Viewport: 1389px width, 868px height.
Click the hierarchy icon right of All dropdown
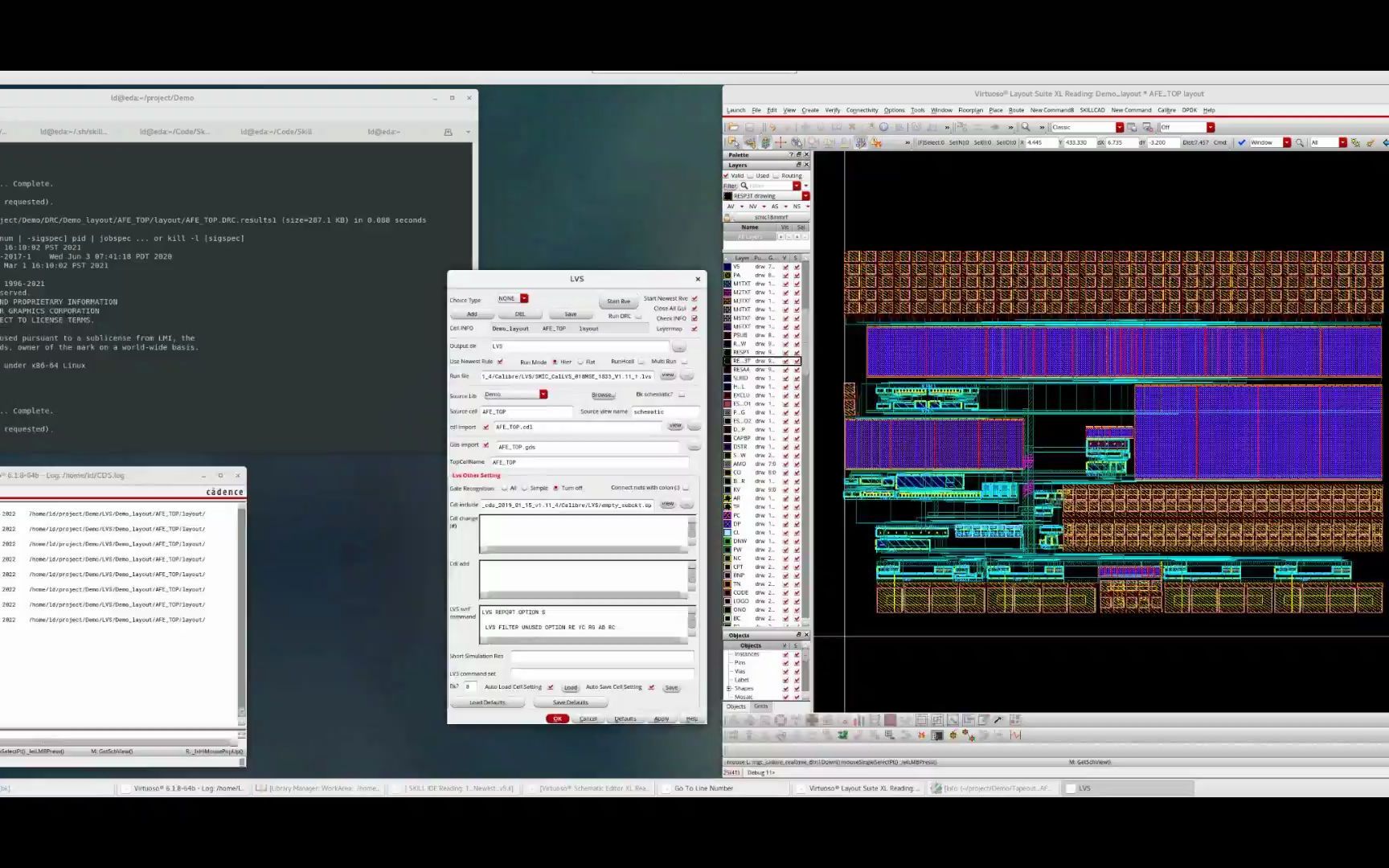click(x=1355, y=142)
